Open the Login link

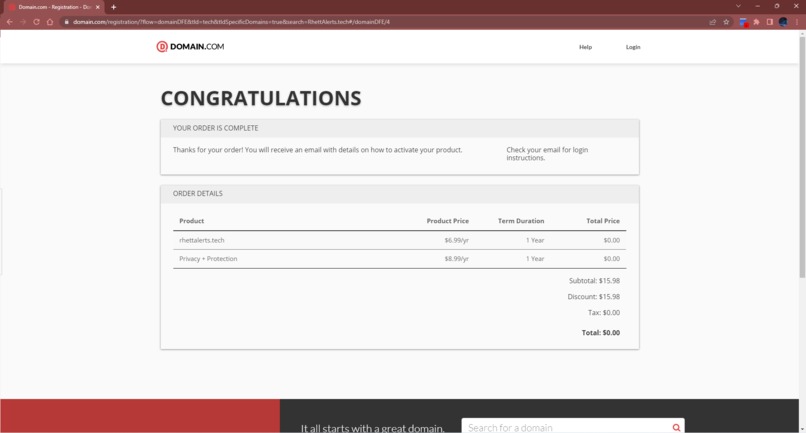coord(633,47)
